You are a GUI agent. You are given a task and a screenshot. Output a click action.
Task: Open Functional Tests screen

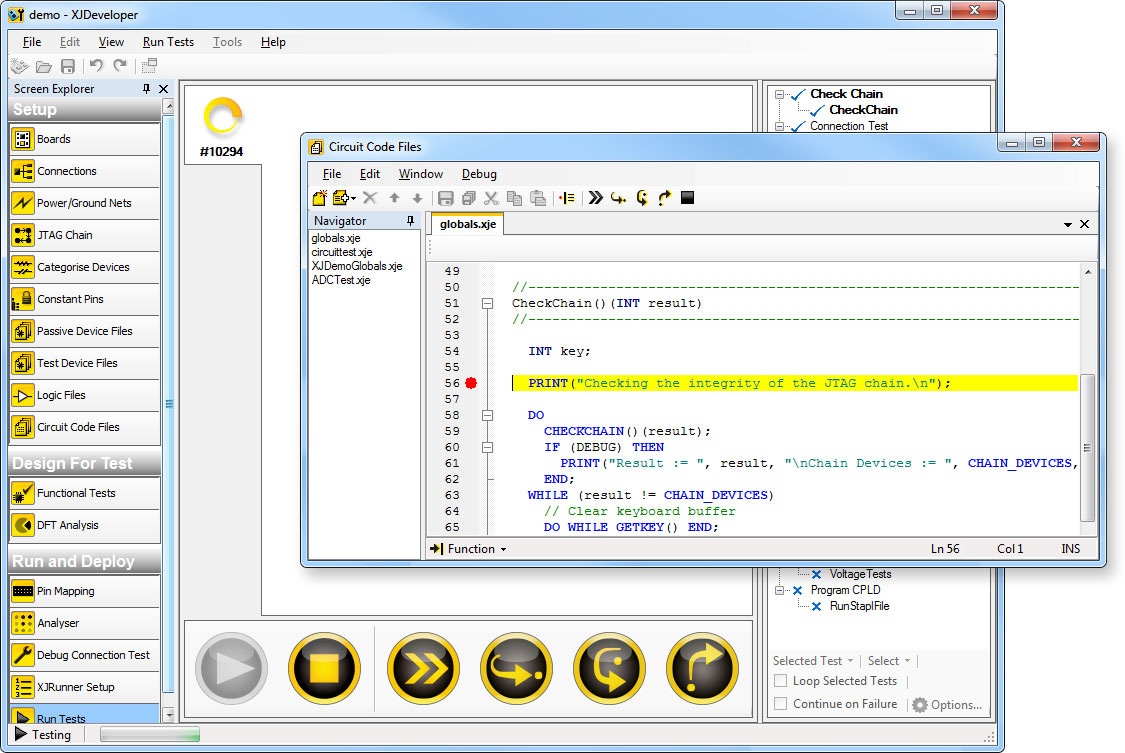click(x=85, y=493)
